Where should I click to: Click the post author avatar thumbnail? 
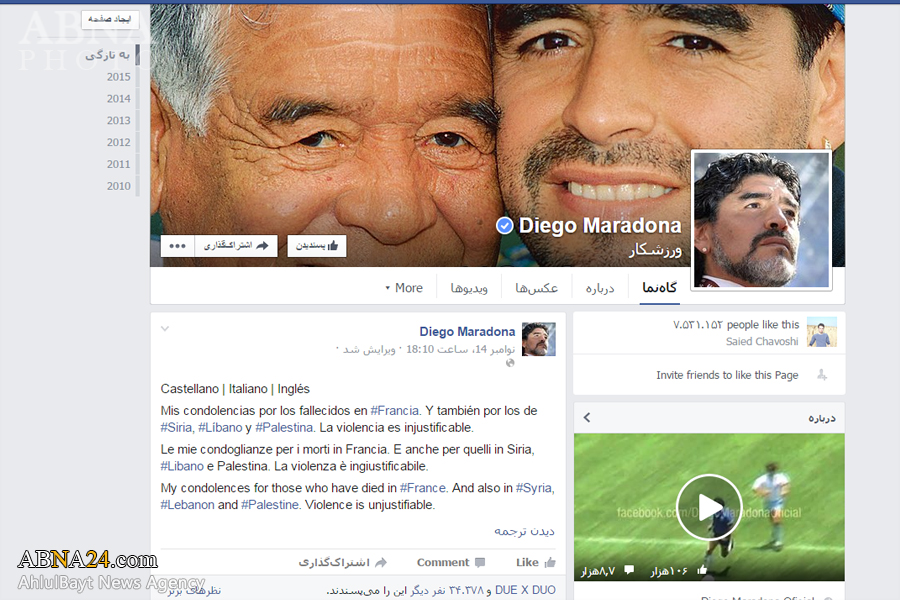538,339
